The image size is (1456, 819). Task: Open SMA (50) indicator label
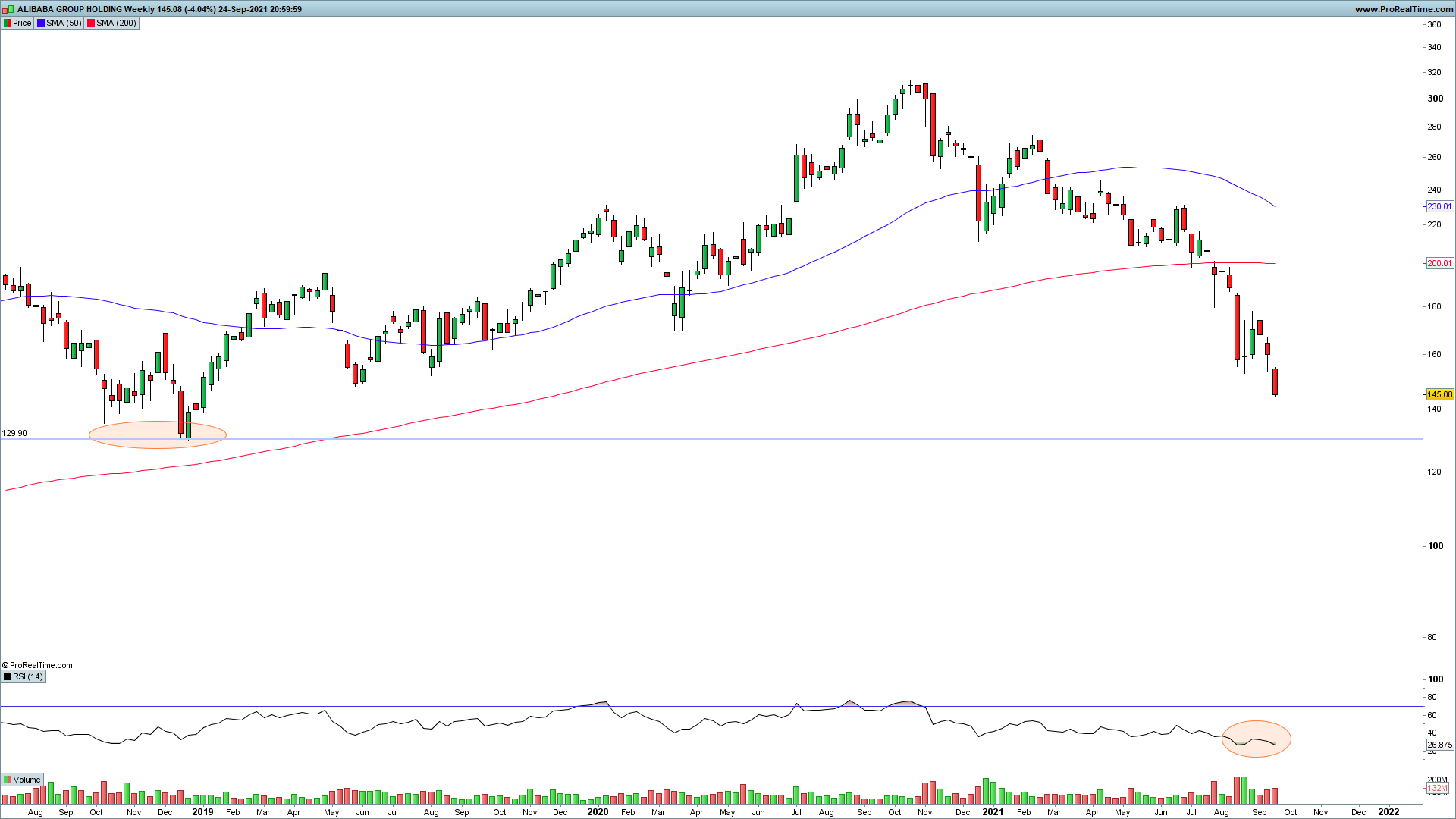(x=64, y=23)
